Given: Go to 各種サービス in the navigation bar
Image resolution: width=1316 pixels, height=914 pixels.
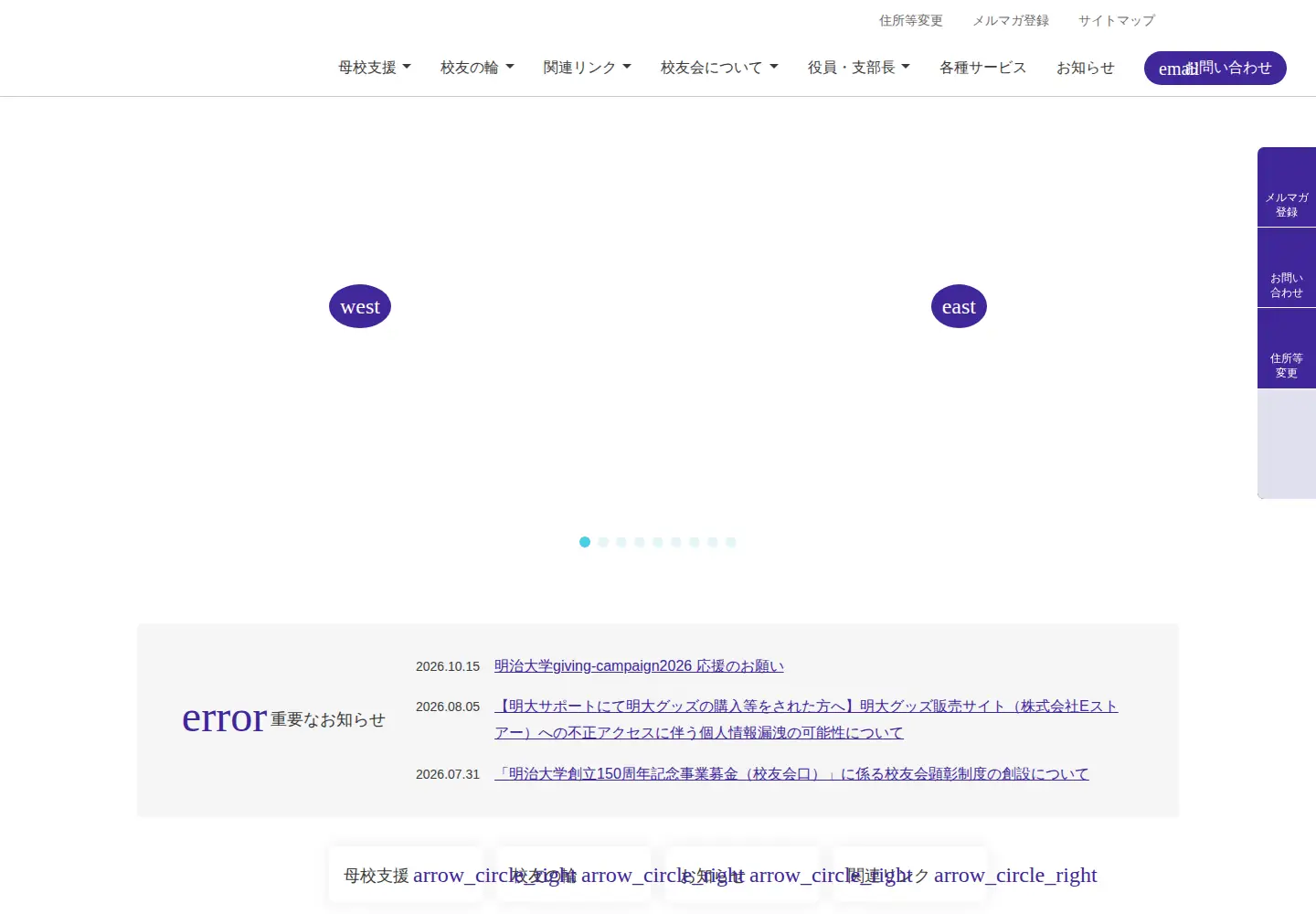Looking at the screenshot, I should point(983,68).
